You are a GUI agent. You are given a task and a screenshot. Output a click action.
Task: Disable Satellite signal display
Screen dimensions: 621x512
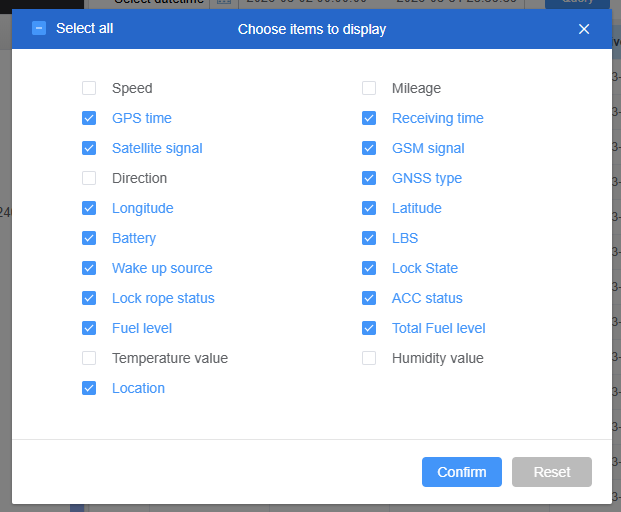[89, 148]
